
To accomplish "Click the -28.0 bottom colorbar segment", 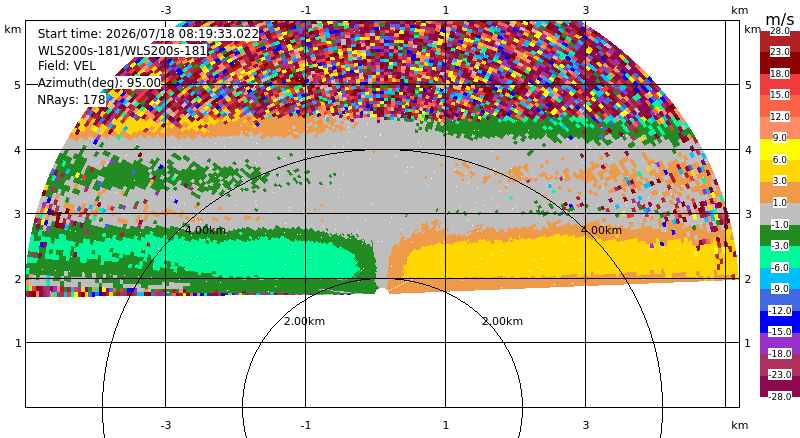I will coord(780,386).
